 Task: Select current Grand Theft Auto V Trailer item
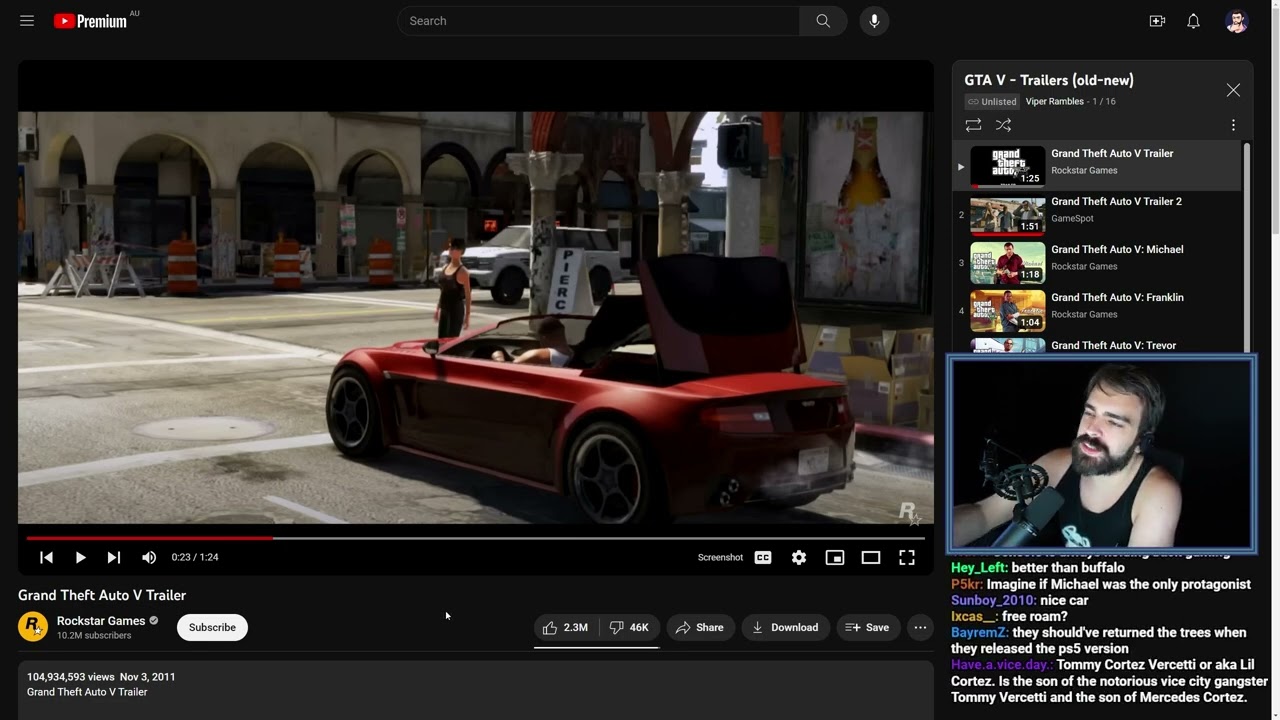tap(1097, 166)
